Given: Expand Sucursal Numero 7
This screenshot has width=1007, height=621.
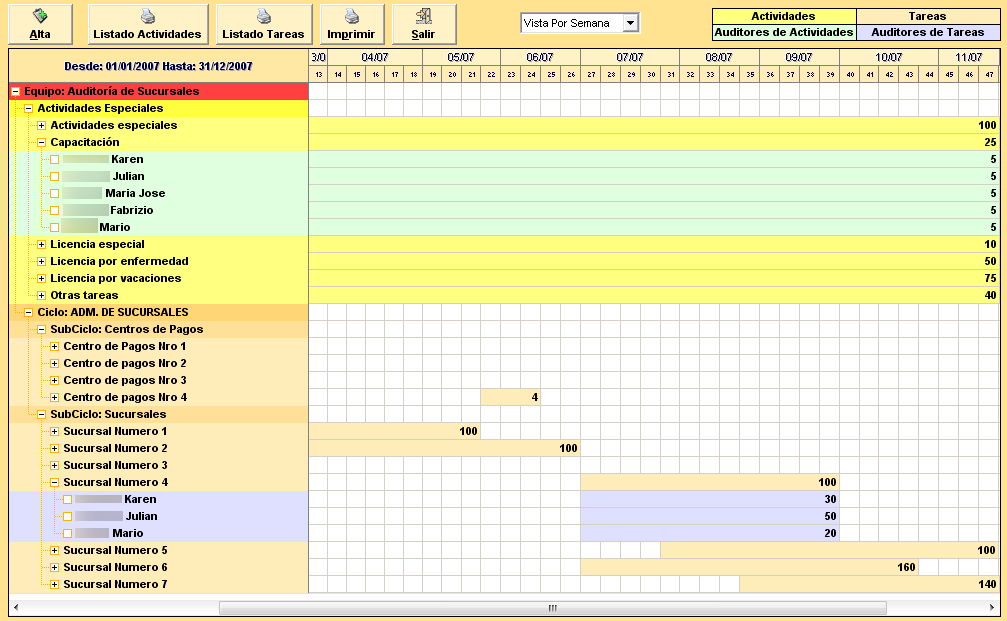Looking at the screenshot, I should point(55,585).
